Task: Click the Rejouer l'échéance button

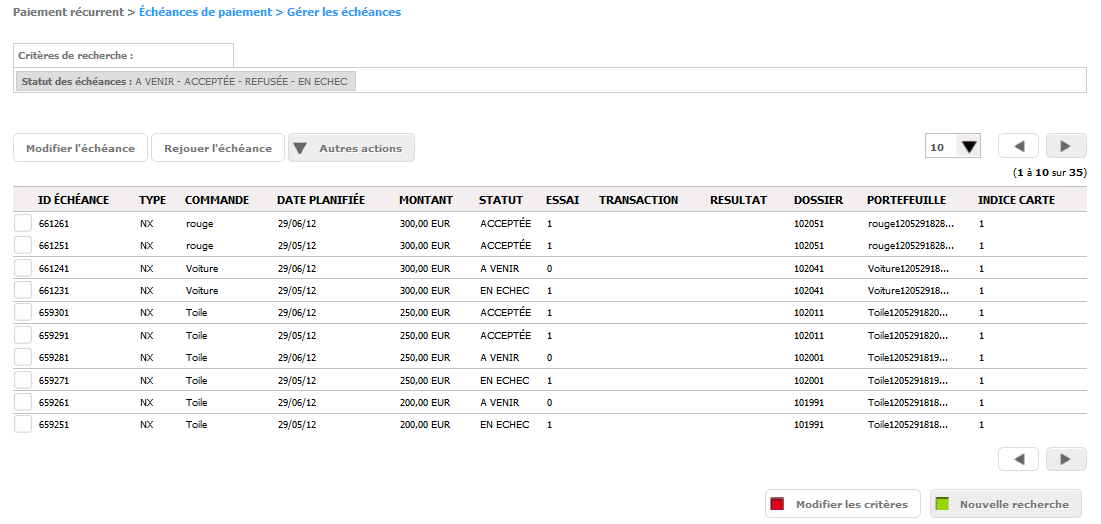Action: 218,148
